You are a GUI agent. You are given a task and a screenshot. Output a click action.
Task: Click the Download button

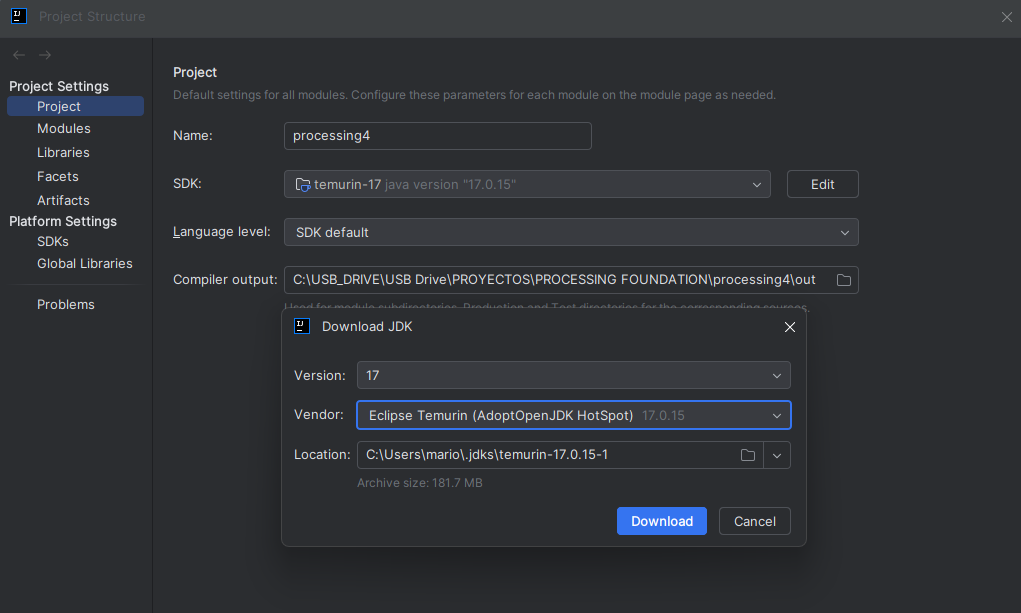pos(662,521)
